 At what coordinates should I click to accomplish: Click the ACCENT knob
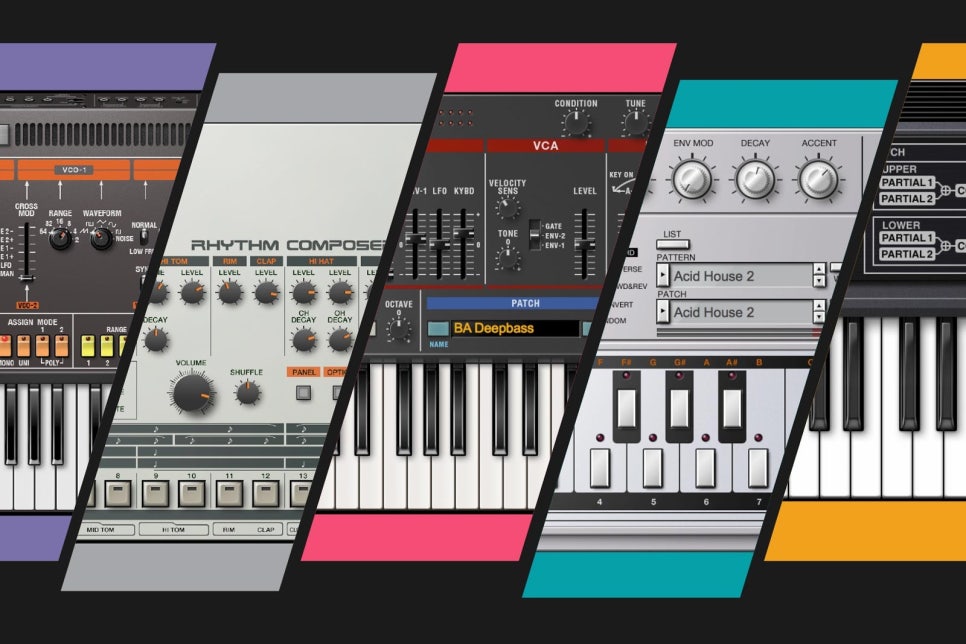pos(818,179)
